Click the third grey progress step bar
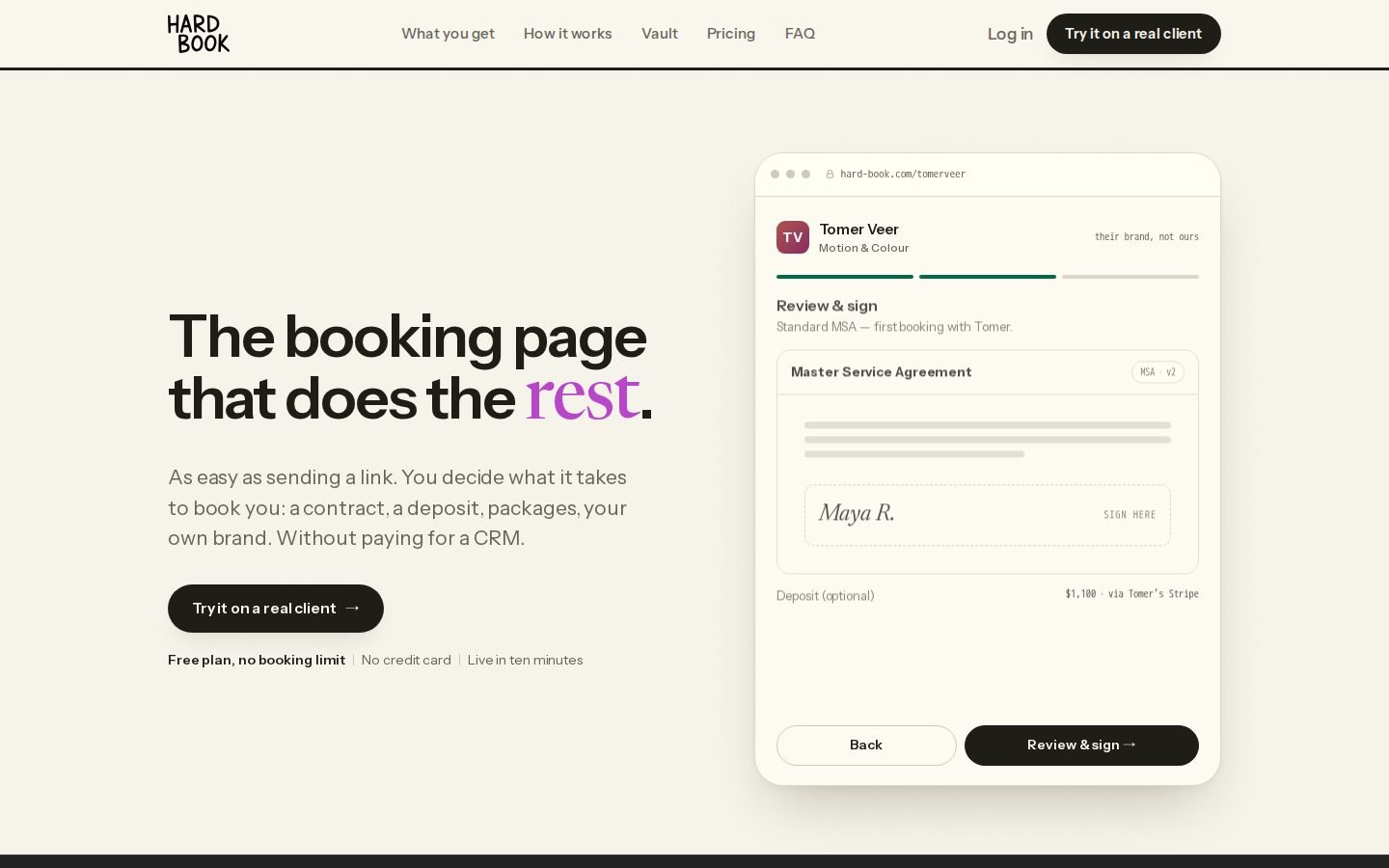 pyautogui.click(x=1130, y=277)
